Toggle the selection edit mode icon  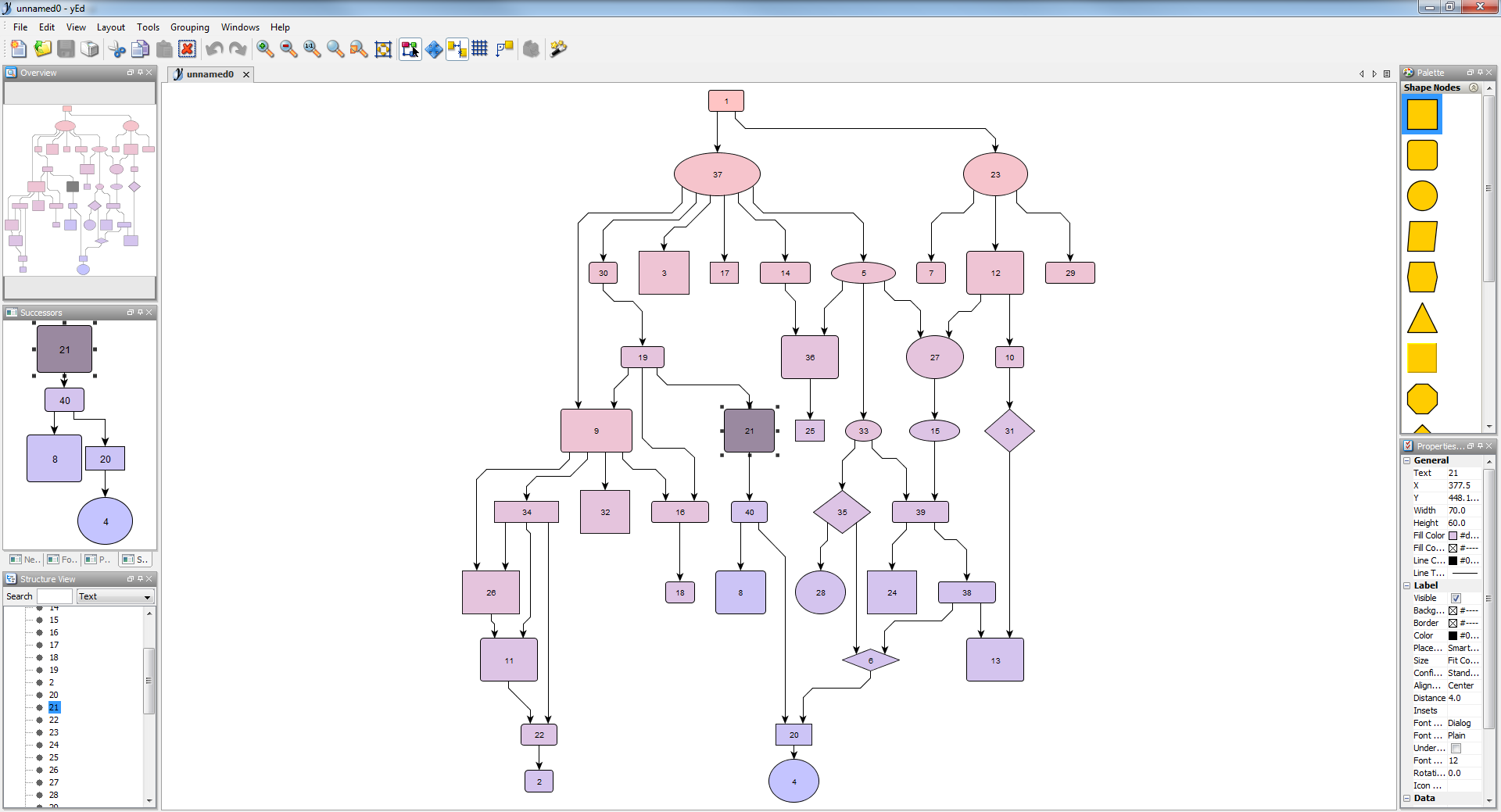410,48
